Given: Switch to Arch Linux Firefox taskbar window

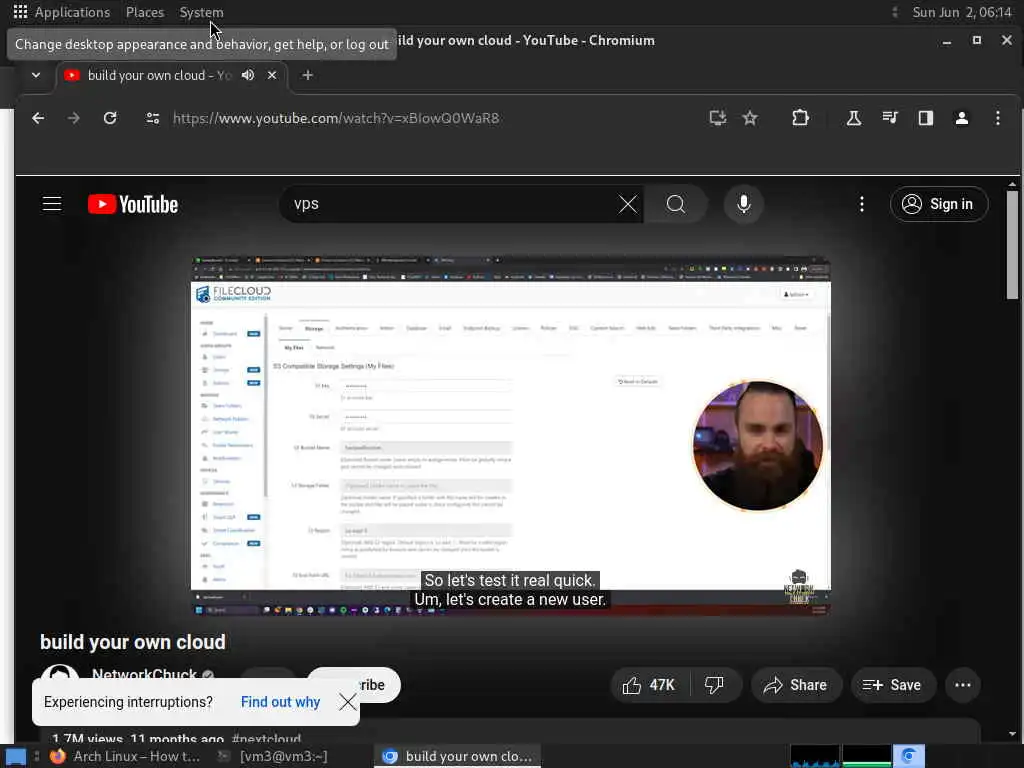Looking at the screenshot, I should (x=125, y=756).
